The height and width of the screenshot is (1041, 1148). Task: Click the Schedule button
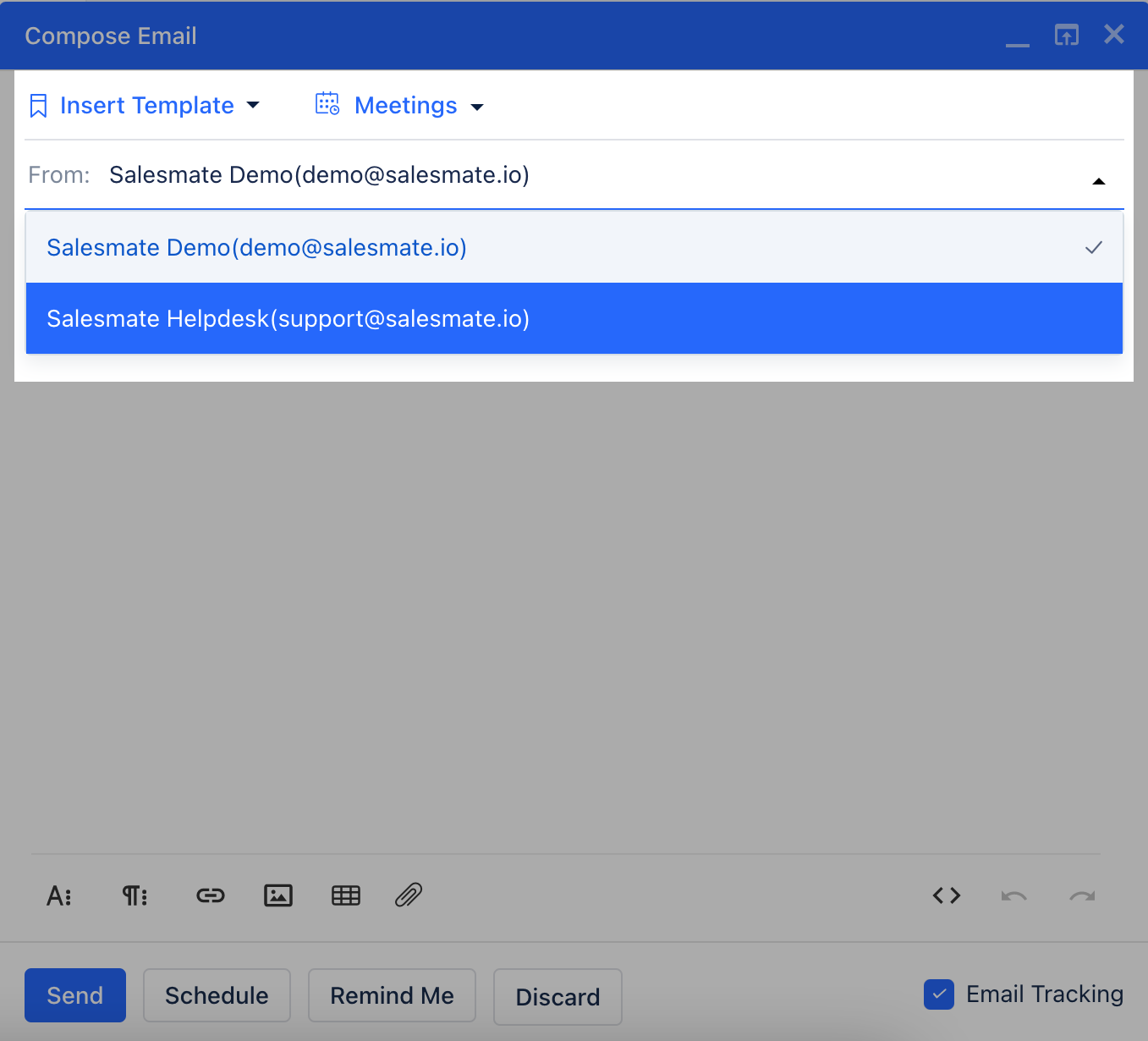[217, 995]
